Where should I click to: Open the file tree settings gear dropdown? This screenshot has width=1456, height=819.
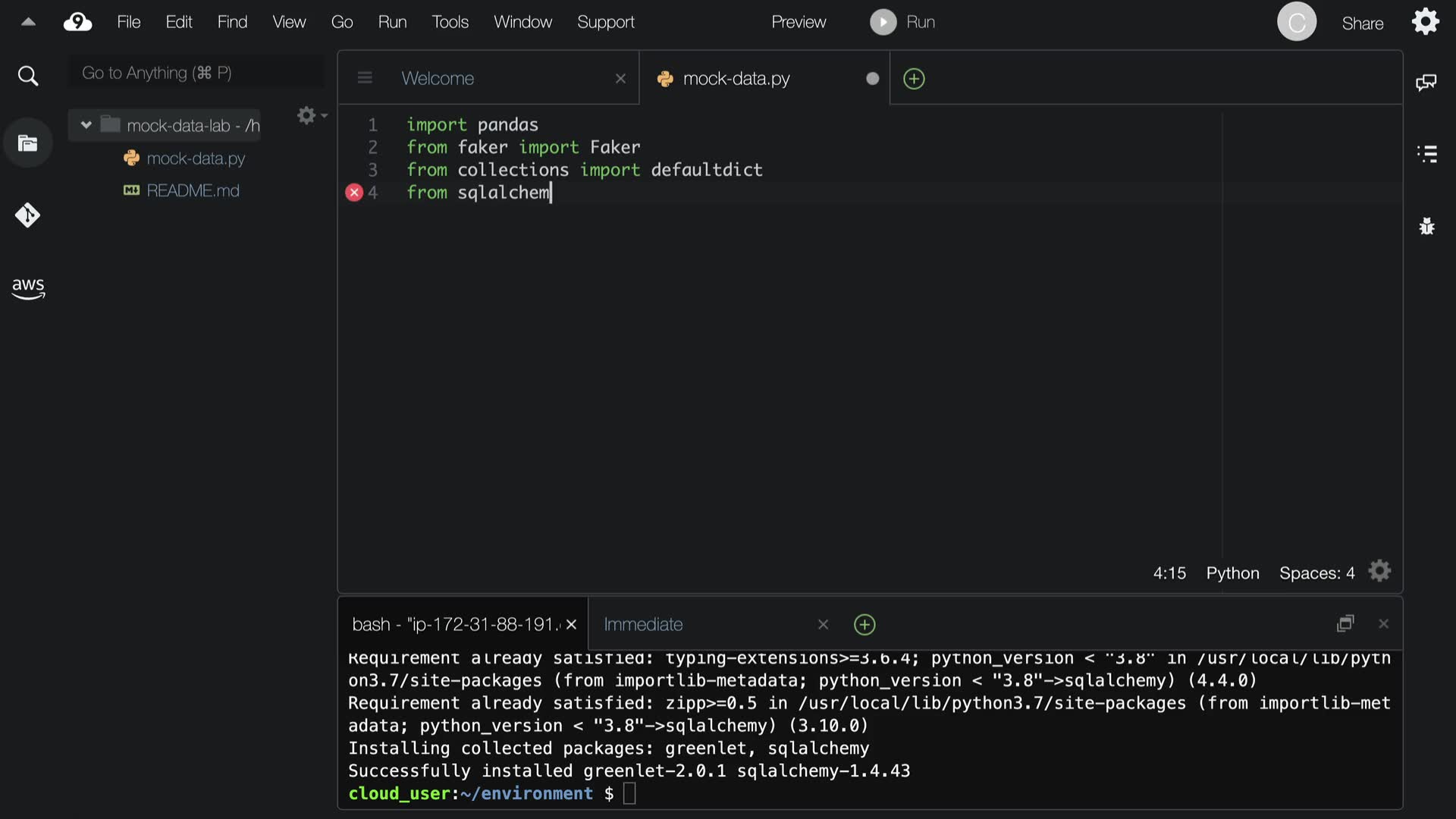311,115
